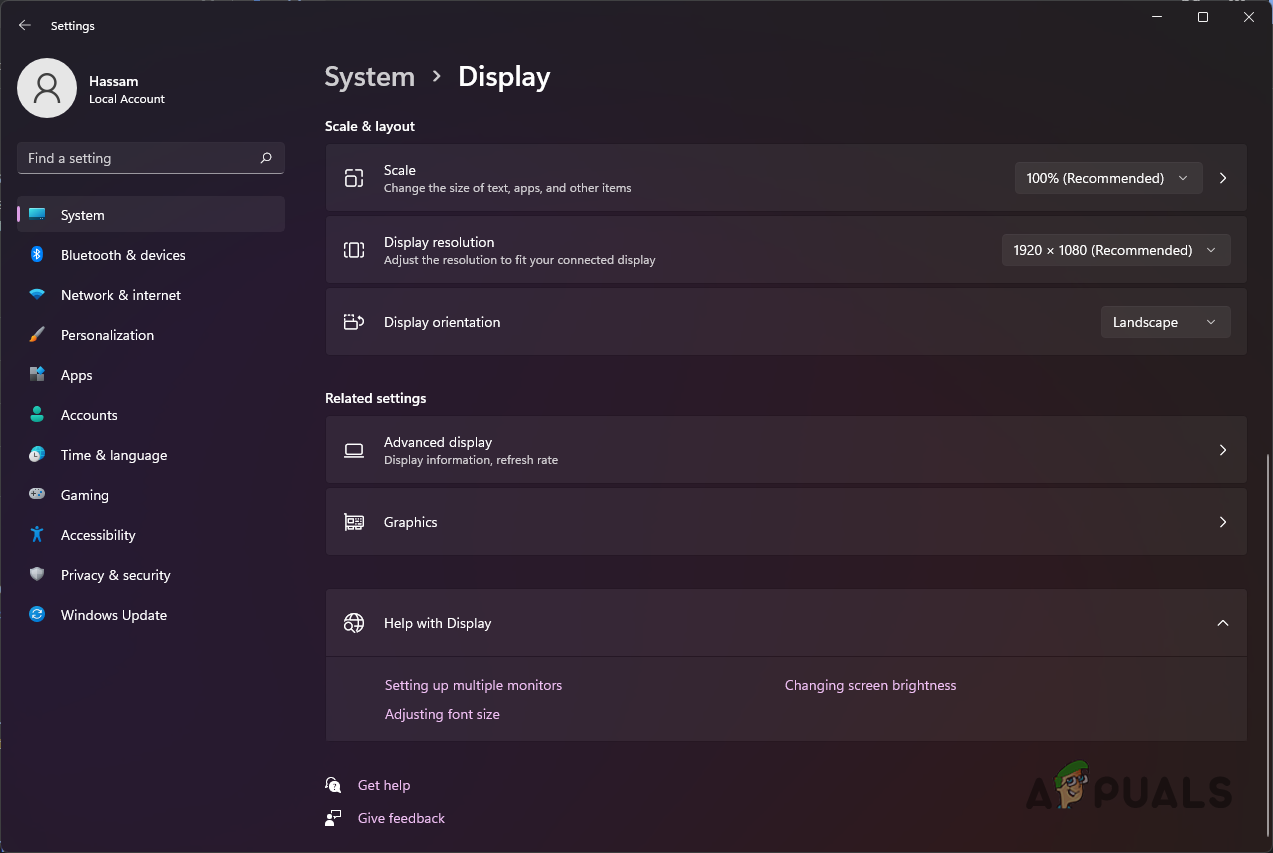
Task: Click the Bluetooth icon in sidebar
Action: (x=37, y=255)
